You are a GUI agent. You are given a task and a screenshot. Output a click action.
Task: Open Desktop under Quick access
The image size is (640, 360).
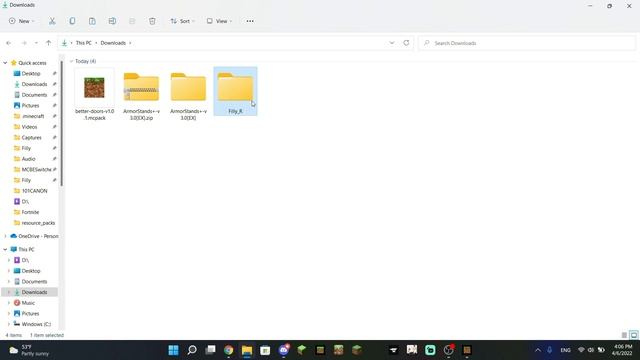coord(31,73)
